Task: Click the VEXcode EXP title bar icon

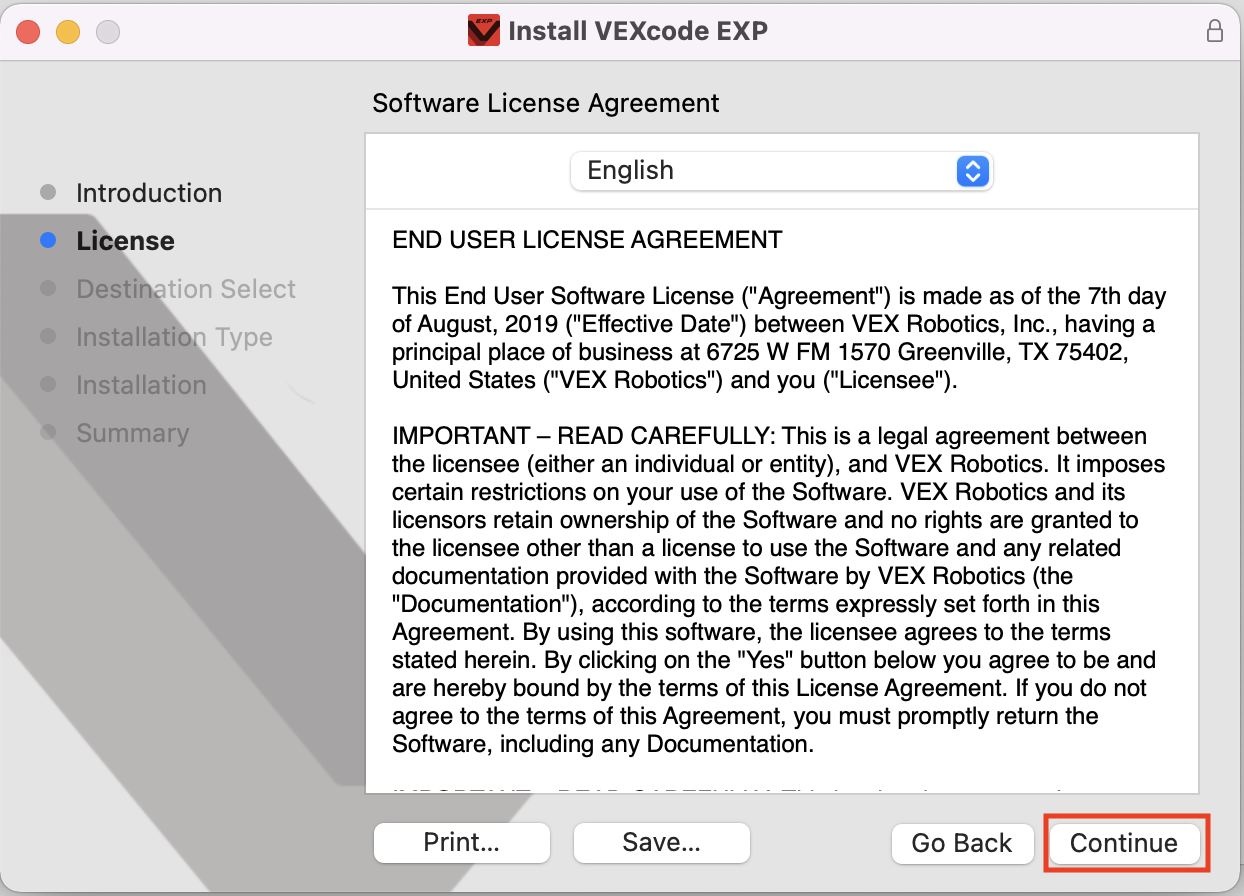Action: click(x=484, y=31)
